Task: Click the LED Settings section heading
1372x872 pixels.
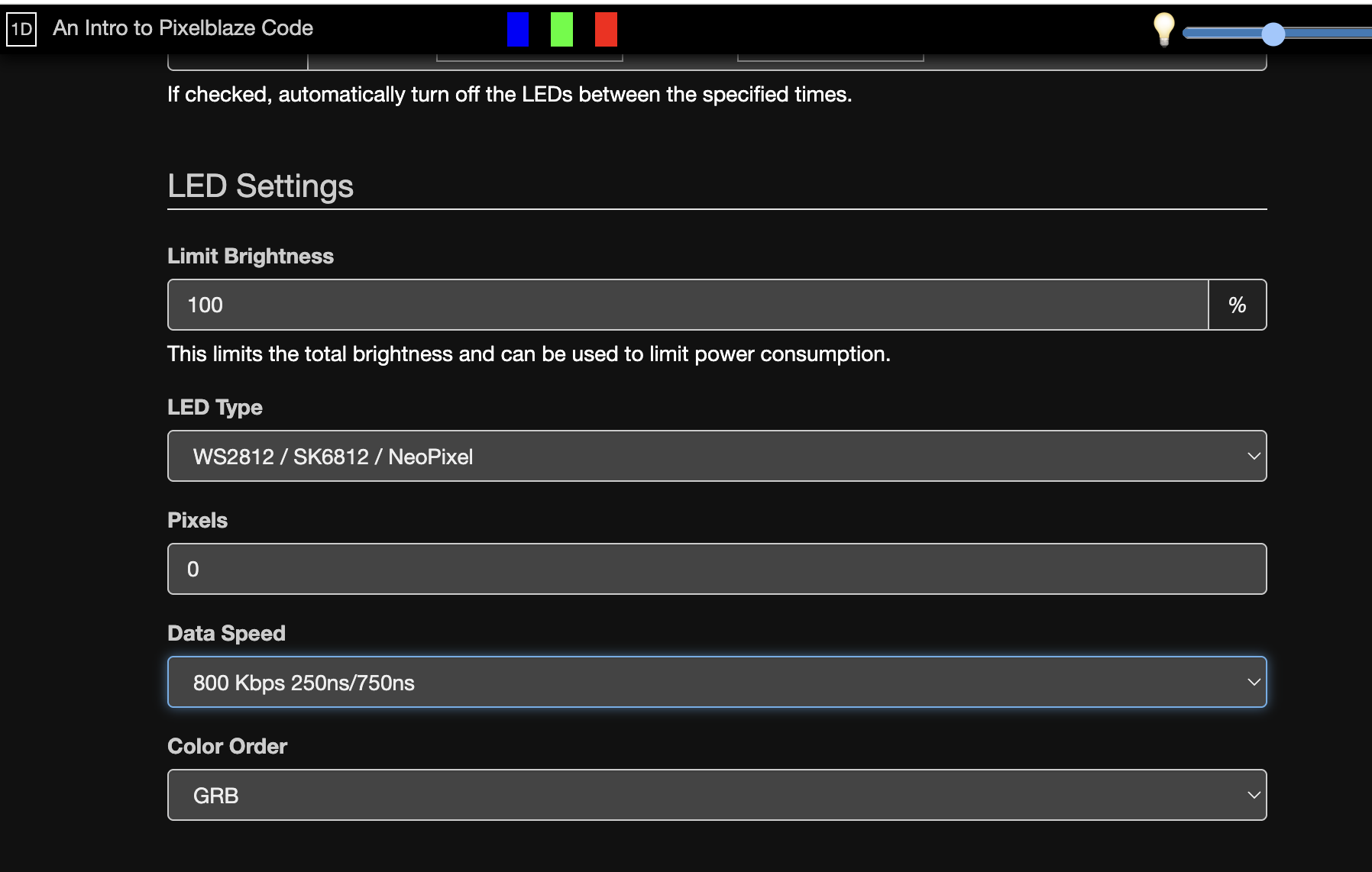Action: [x=260, y=186]
